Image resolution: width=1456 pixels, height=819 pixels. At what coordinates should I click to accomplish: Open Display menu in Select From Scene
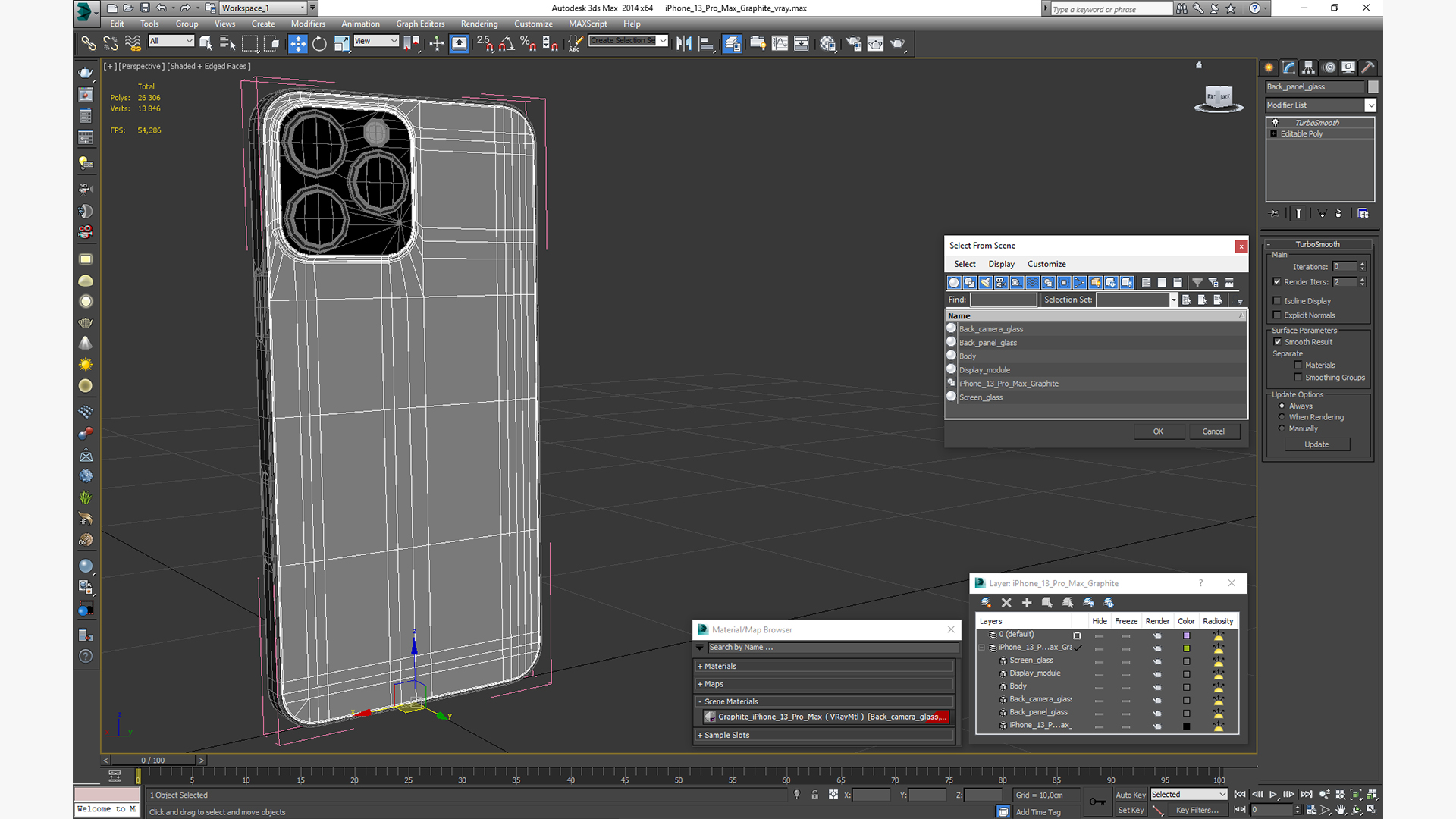1001,264
